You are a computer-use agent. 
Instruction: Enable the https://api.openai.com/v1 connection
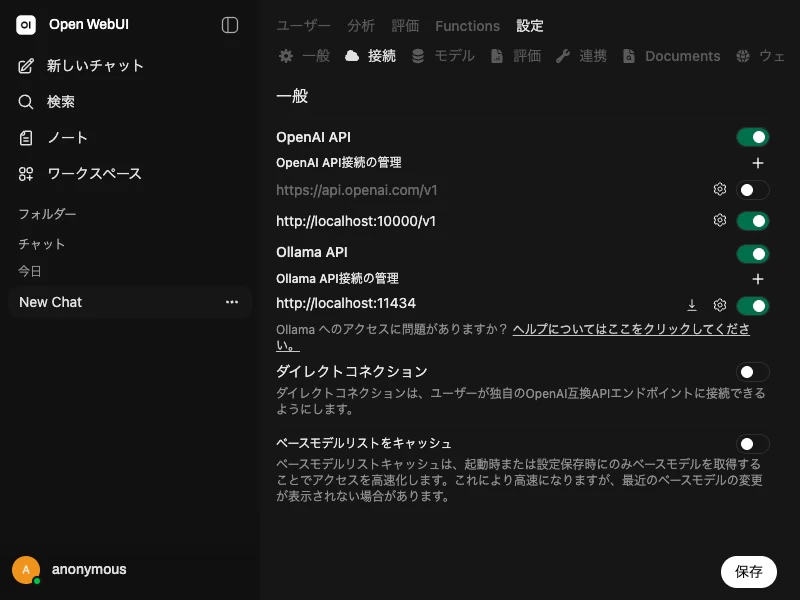pos(753,190)
